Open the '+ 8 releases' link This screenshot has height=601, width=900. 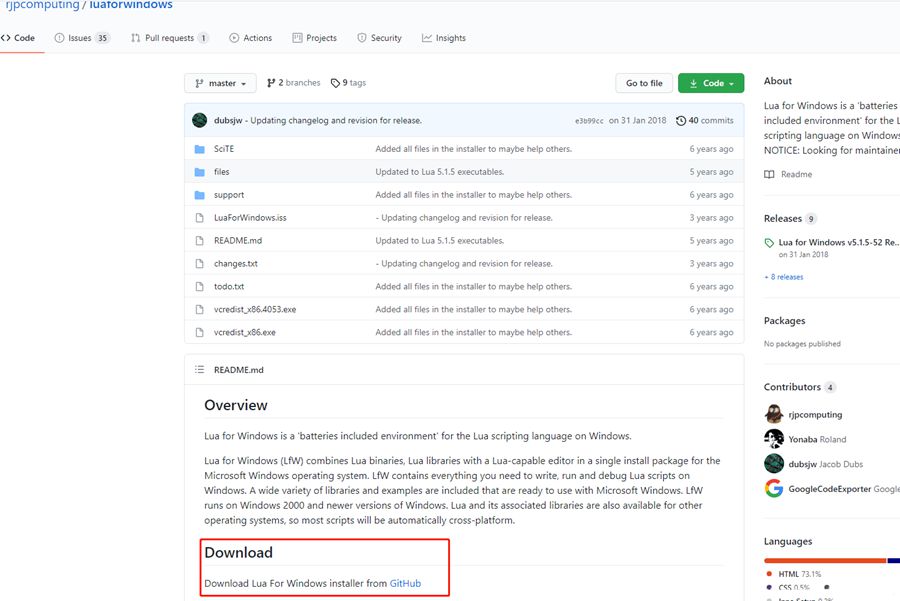click(784, 277)
